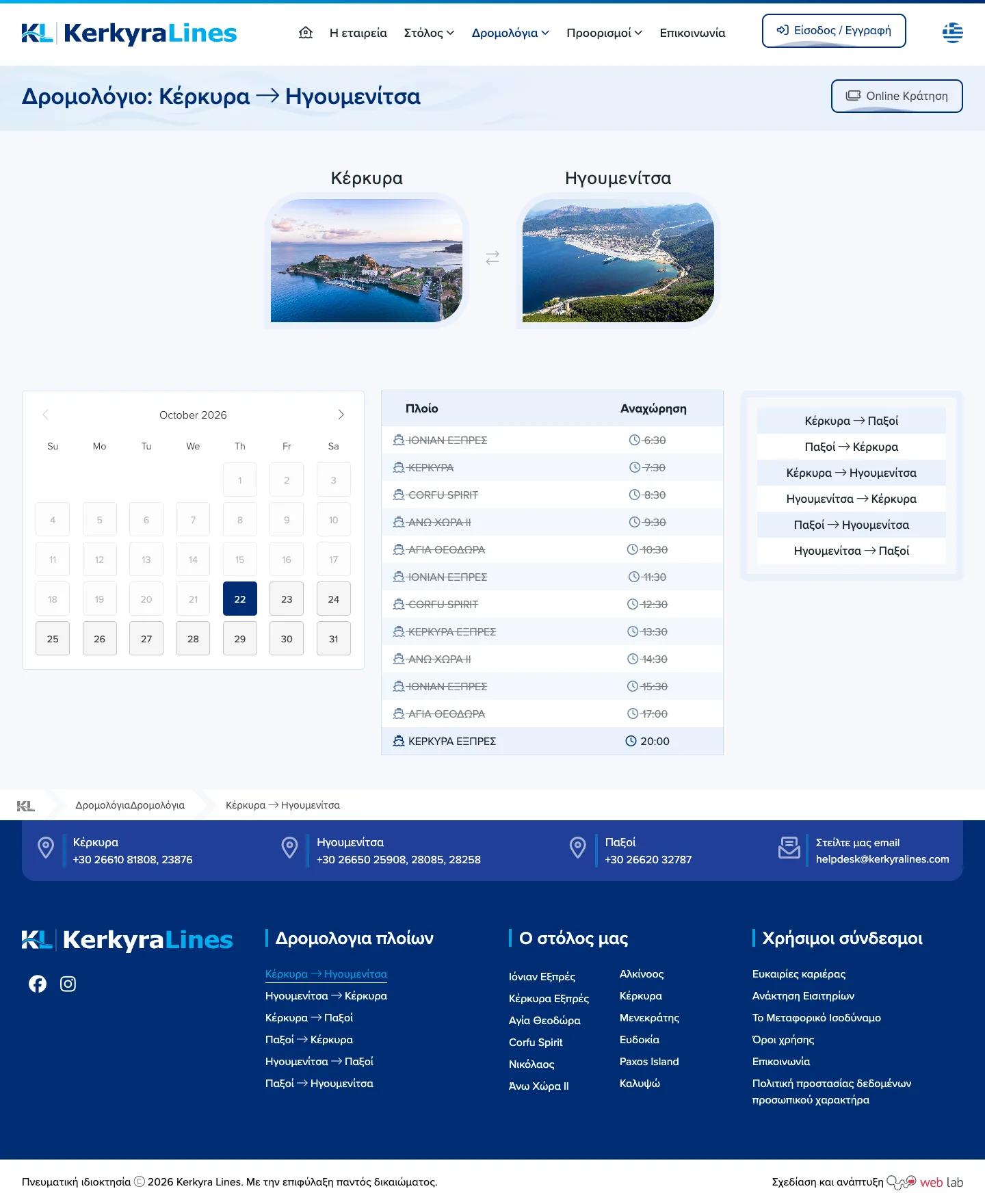
Task: Open the Ευκαιρίες καριέρας footer link
Action: (x=799, y=974)
